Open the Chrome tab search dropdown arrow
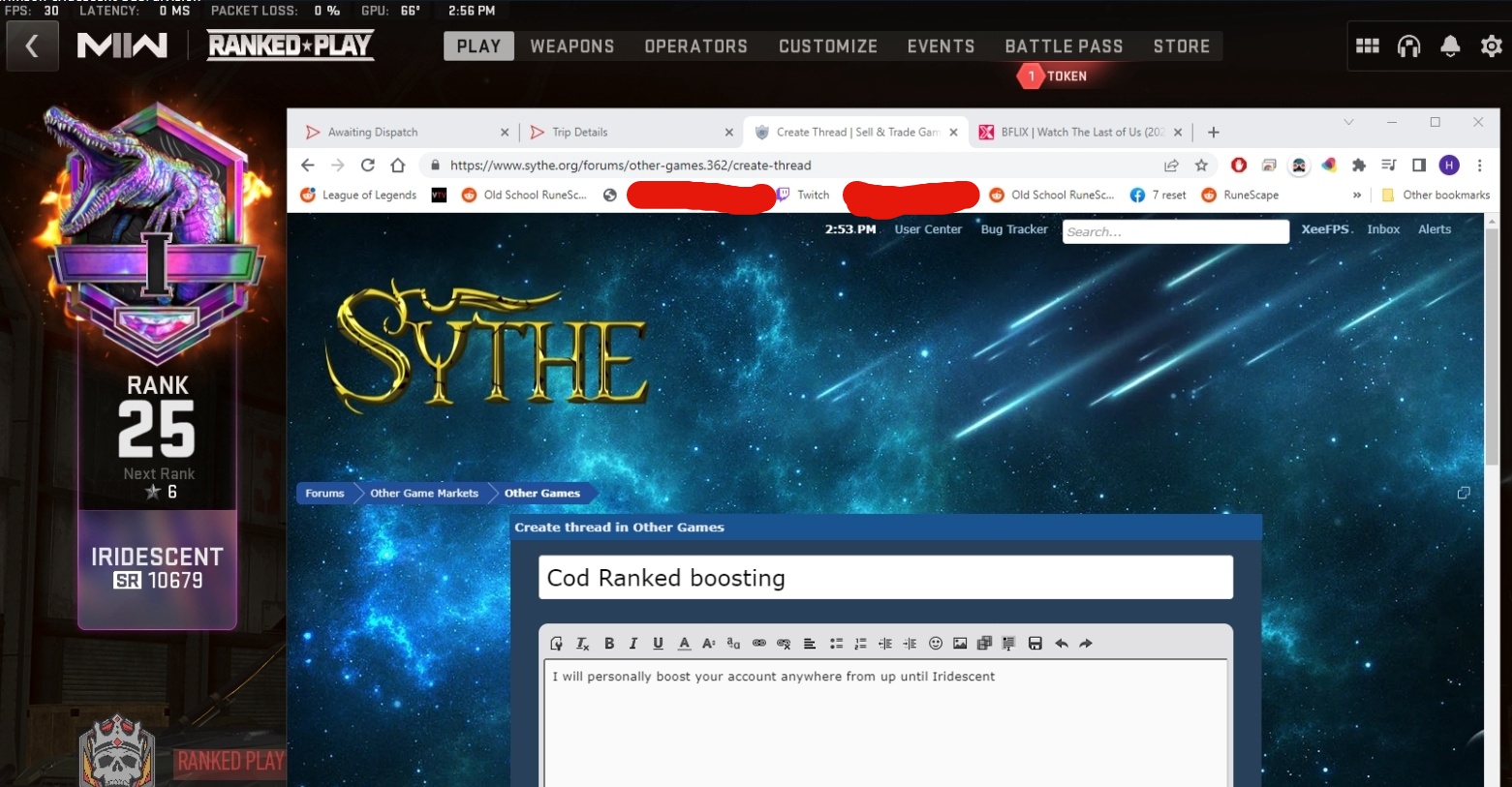 [x=1348, y=123]
